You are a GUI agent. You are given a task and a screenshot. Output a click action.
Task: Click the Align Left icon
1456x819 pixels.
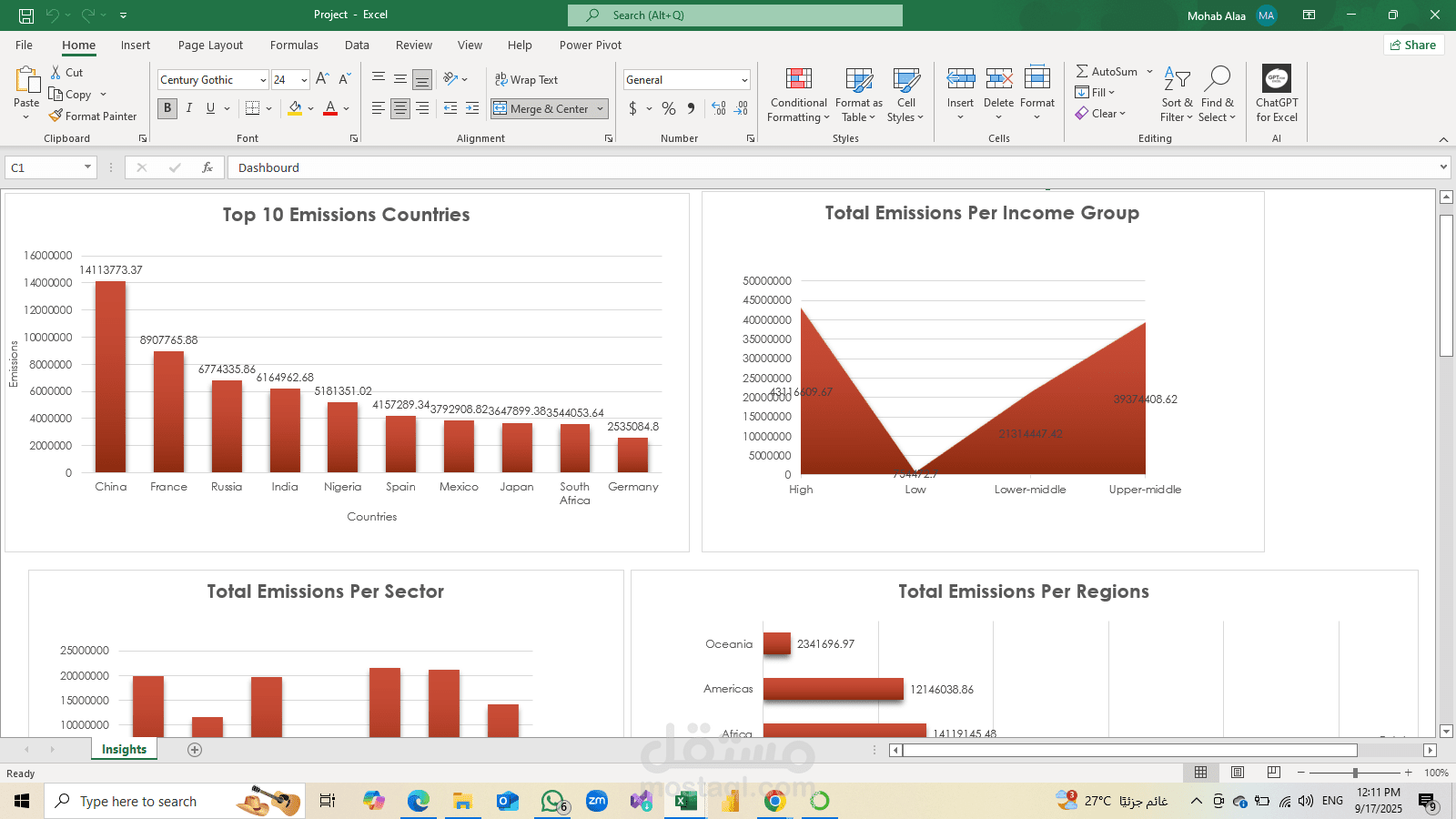[x=379, y=108]
